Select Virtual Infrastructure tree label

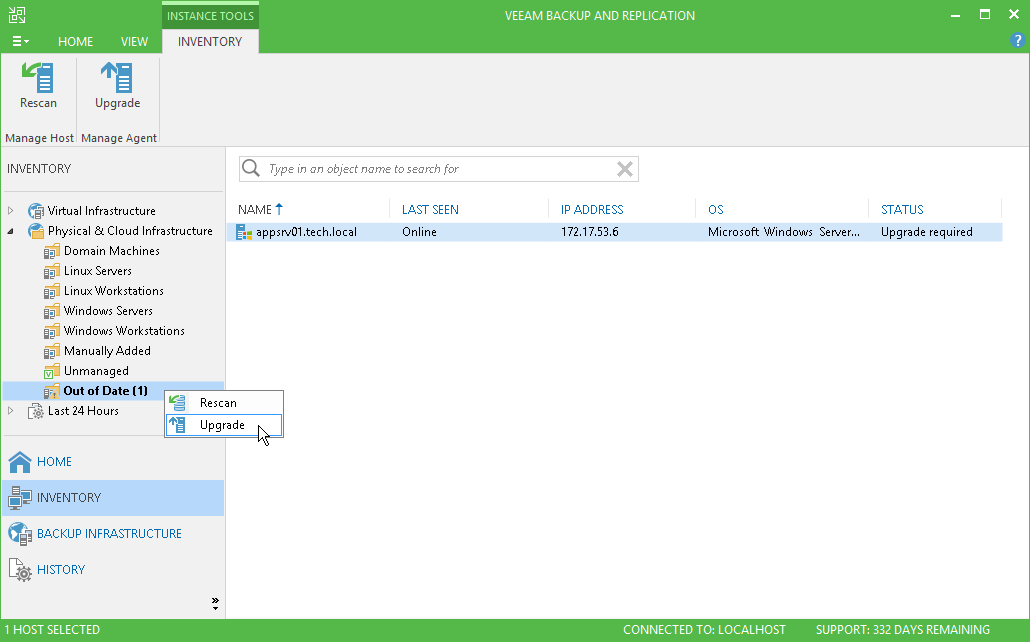[101, 211]
